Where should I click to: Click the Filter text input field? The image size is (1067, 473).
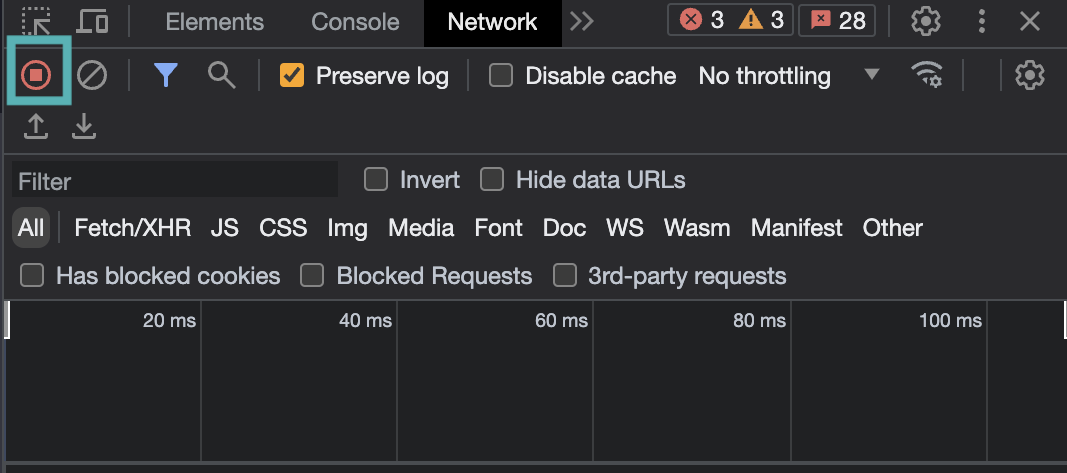(175, 181)
